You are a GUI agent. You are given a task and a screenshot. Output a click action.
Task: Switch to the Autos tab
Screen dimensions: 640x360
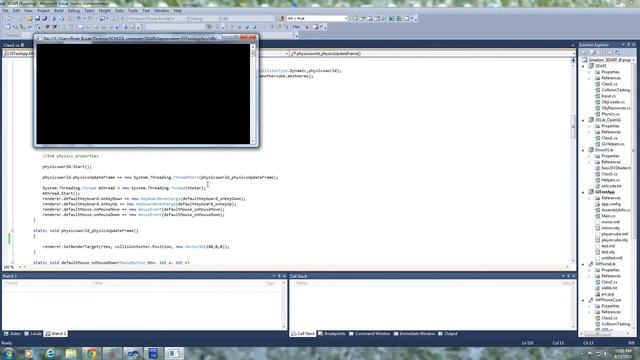click(12, 334)
